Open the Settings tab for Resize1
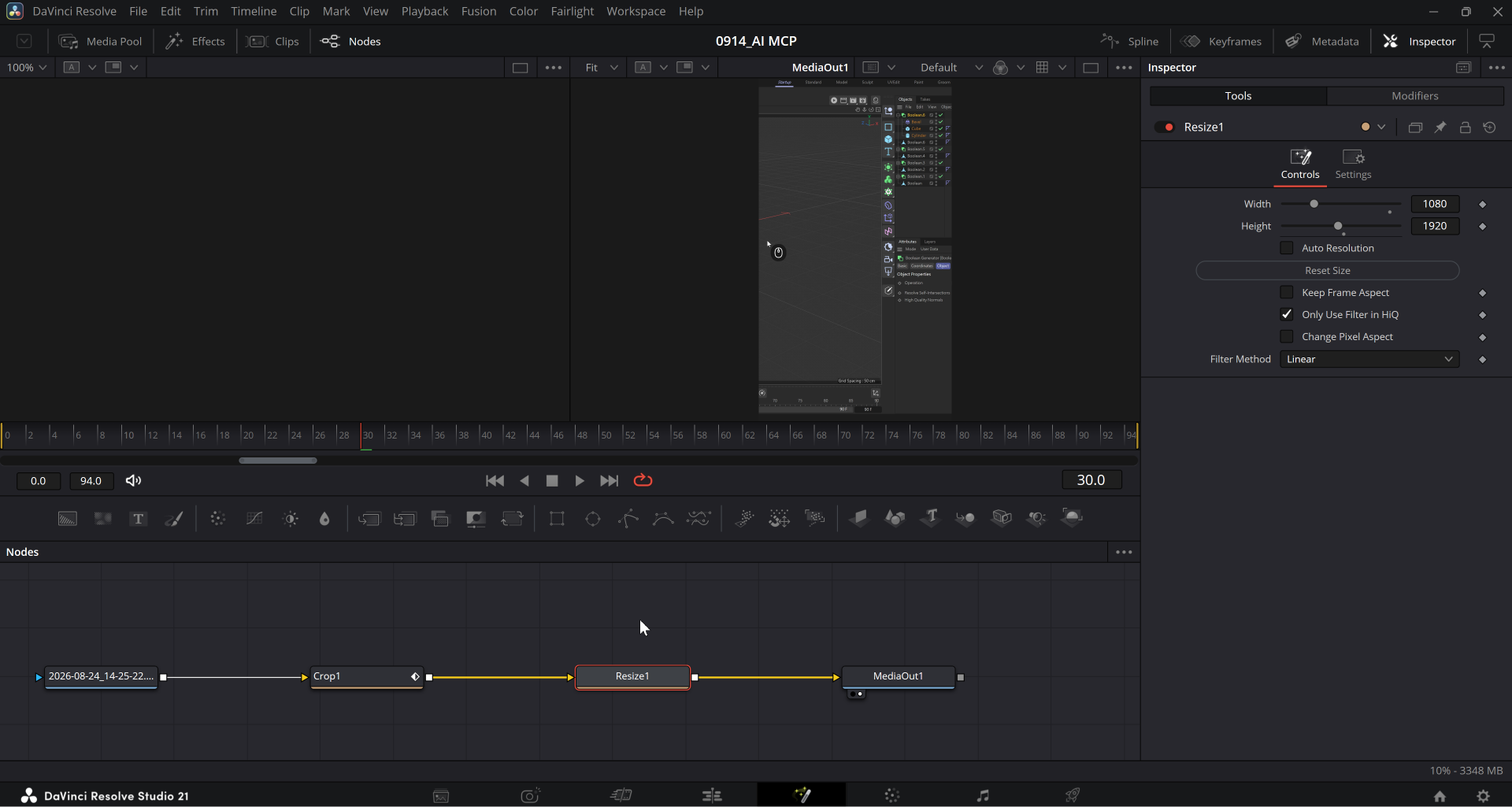Screen dimensions: 1512x807 click(1353, 164)
